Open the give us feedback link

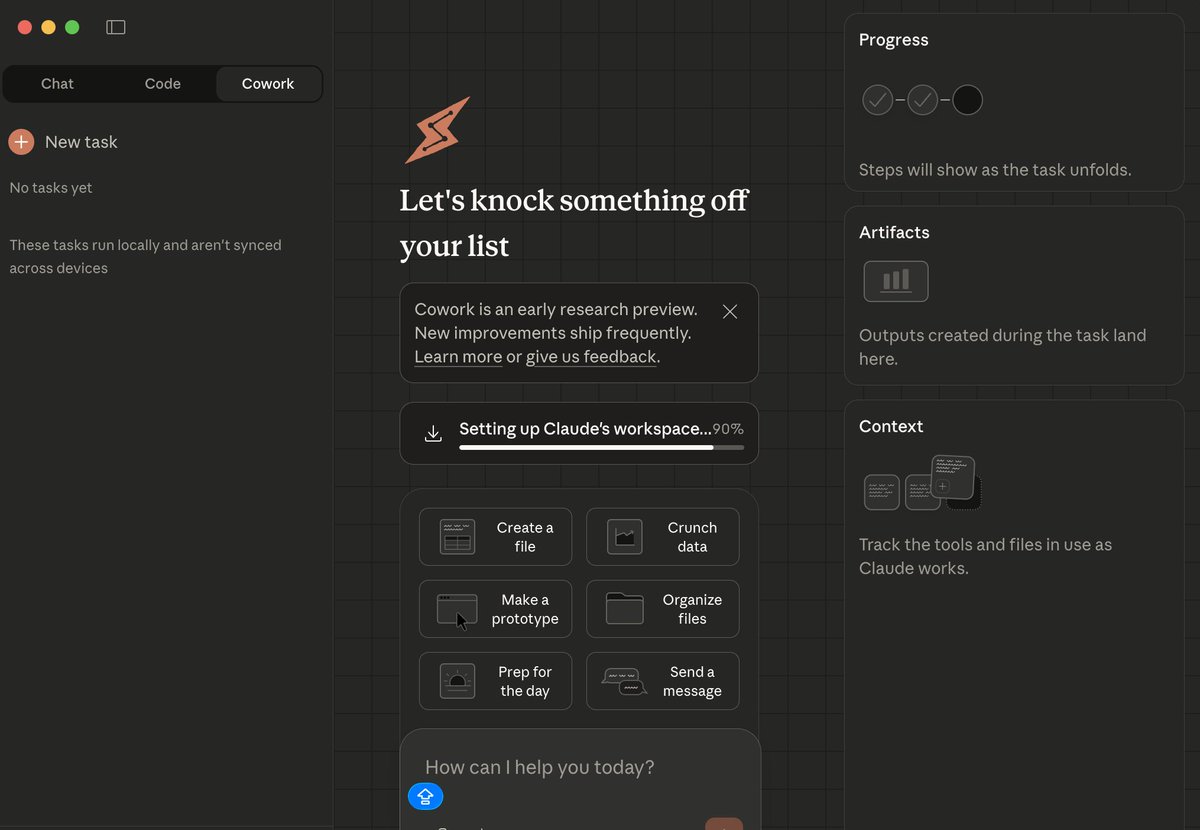591,357
